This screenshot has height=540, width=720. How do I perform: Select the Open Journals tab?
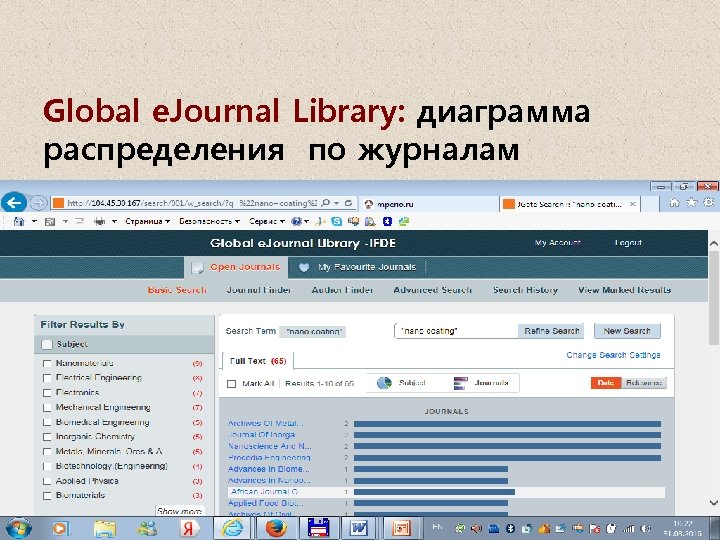[236, 267]
